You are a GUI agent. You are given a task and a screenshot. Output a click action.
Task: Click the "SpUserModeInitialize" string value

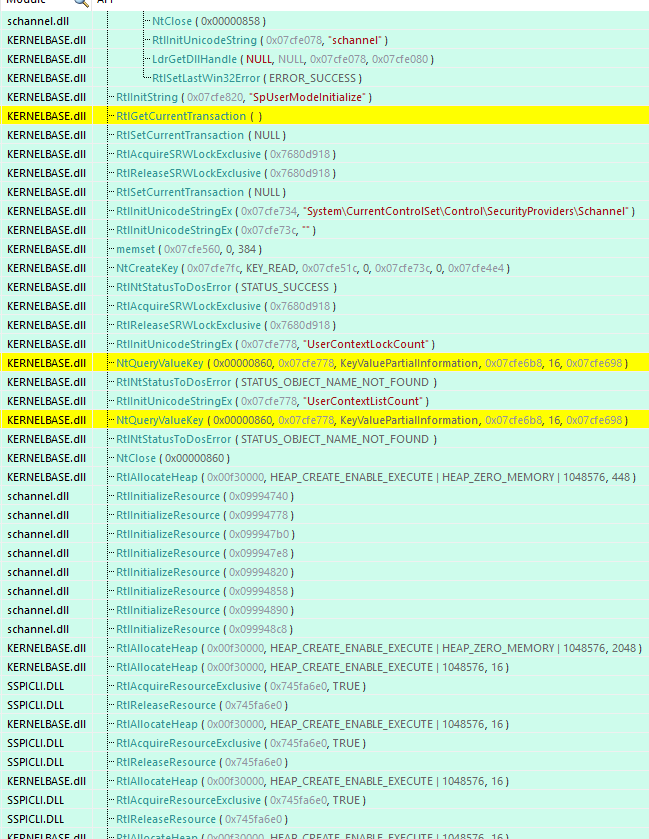coord(307,97)
